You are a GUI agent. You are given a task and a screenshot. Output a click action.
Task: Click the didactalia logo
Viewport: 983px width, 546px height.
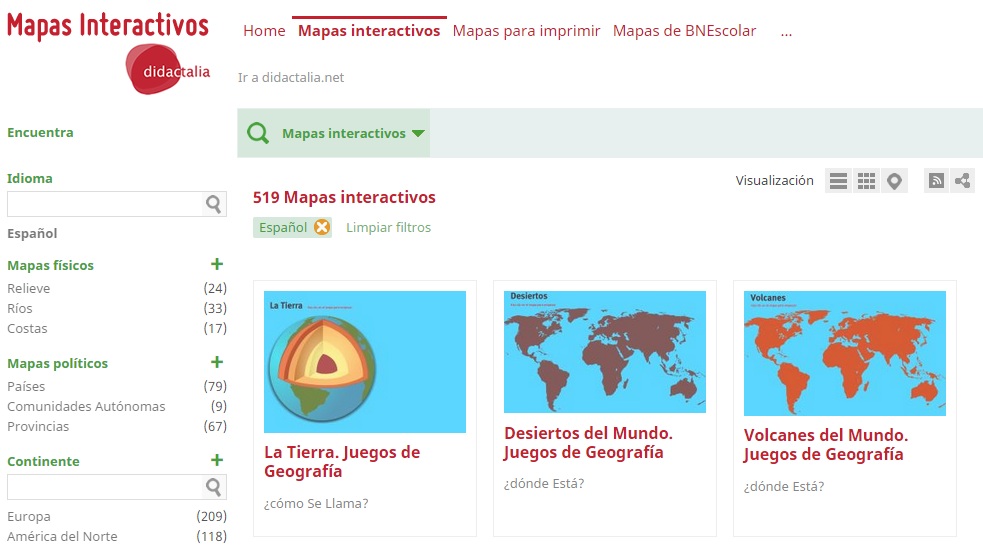tap(167, 70)
